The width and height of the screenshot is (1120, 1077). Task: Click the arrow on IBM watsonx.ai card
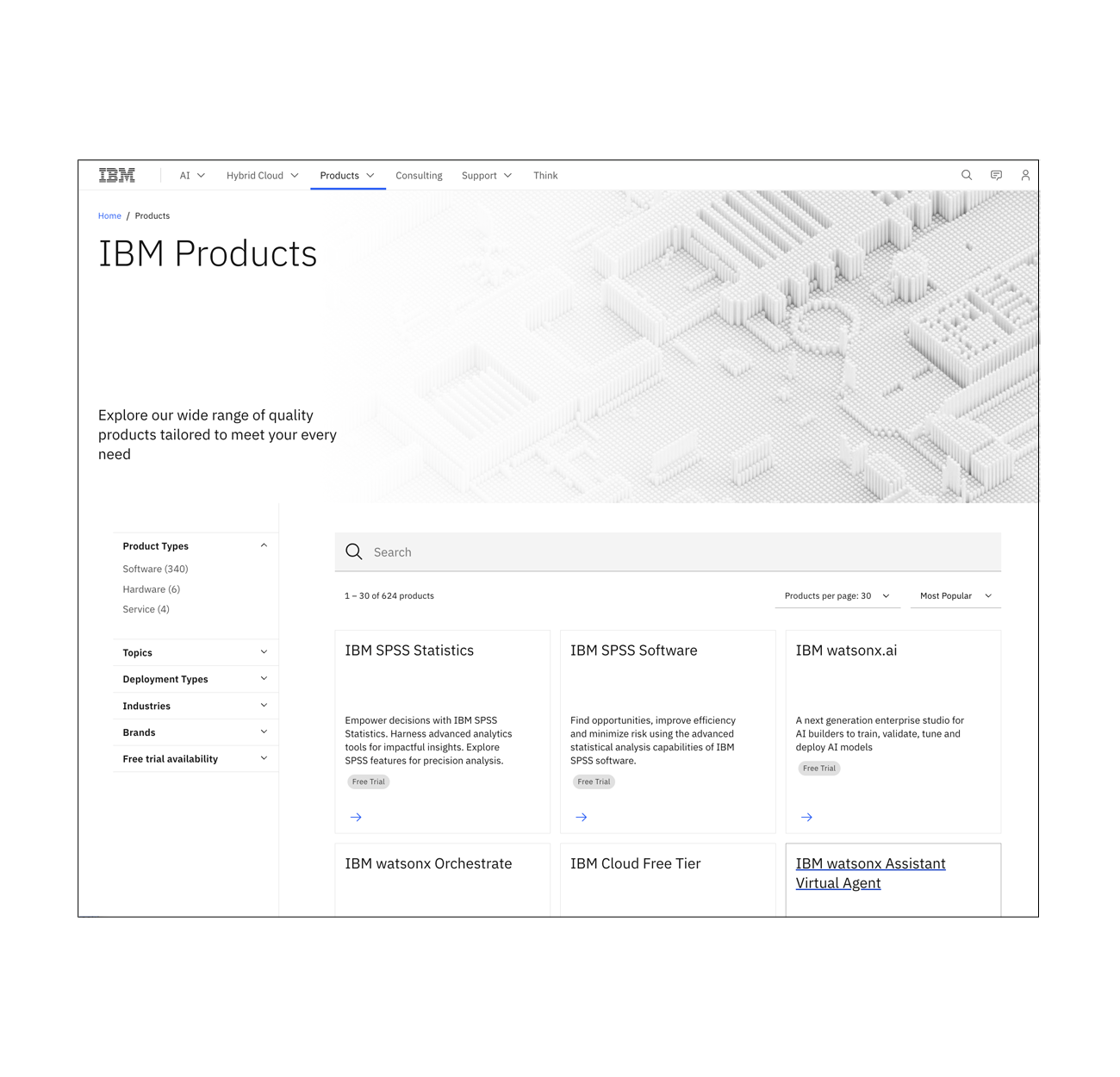807,817
